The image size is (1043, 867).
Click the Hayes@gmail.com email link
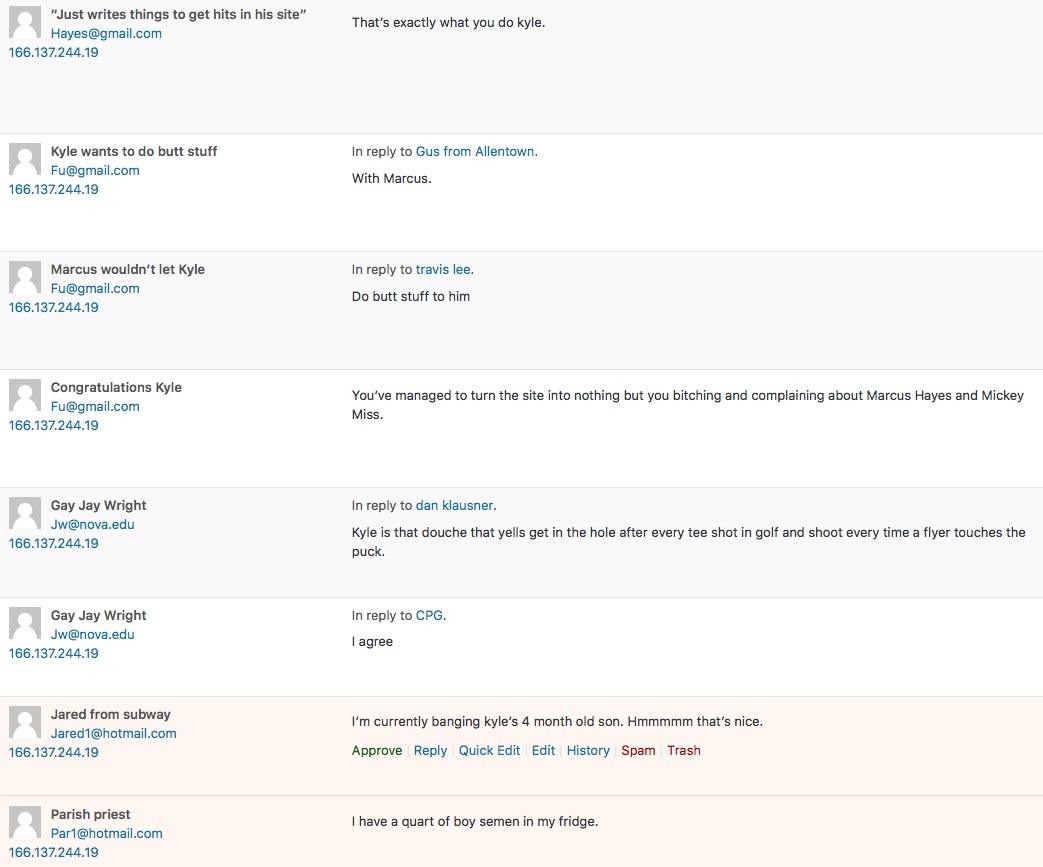tap(106, 33)
